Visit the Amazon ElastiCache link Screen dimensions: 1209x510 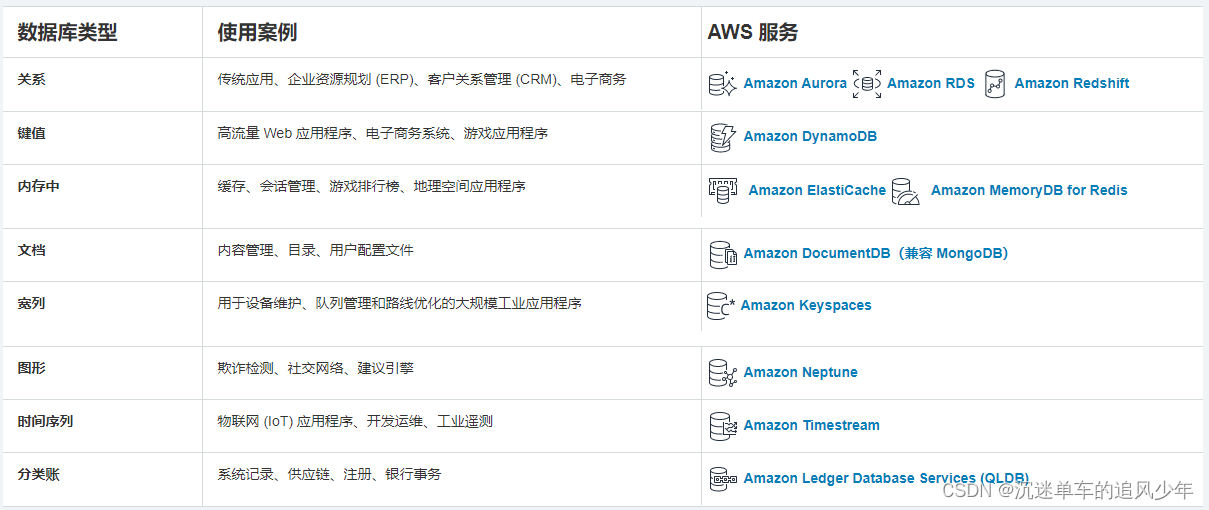pos(817,191)
